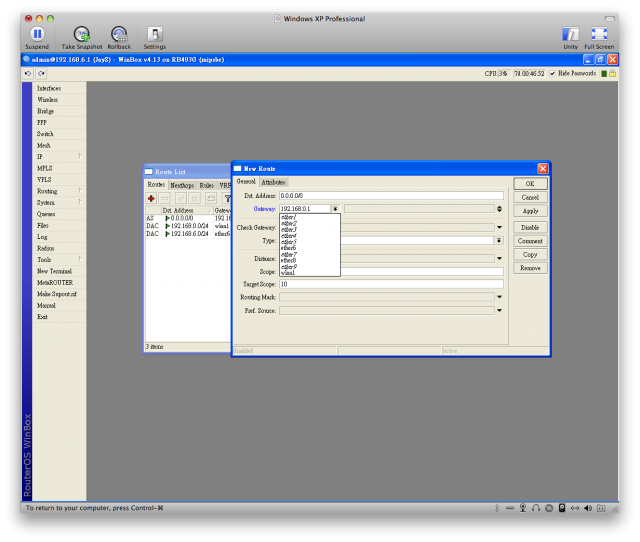Click the green status square in WinBox toolbar

(x=604, y=73)
